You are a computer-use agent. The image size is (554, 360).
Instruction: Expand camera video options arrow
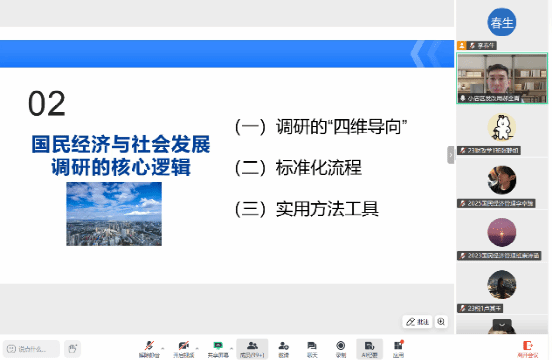(197, 348)
